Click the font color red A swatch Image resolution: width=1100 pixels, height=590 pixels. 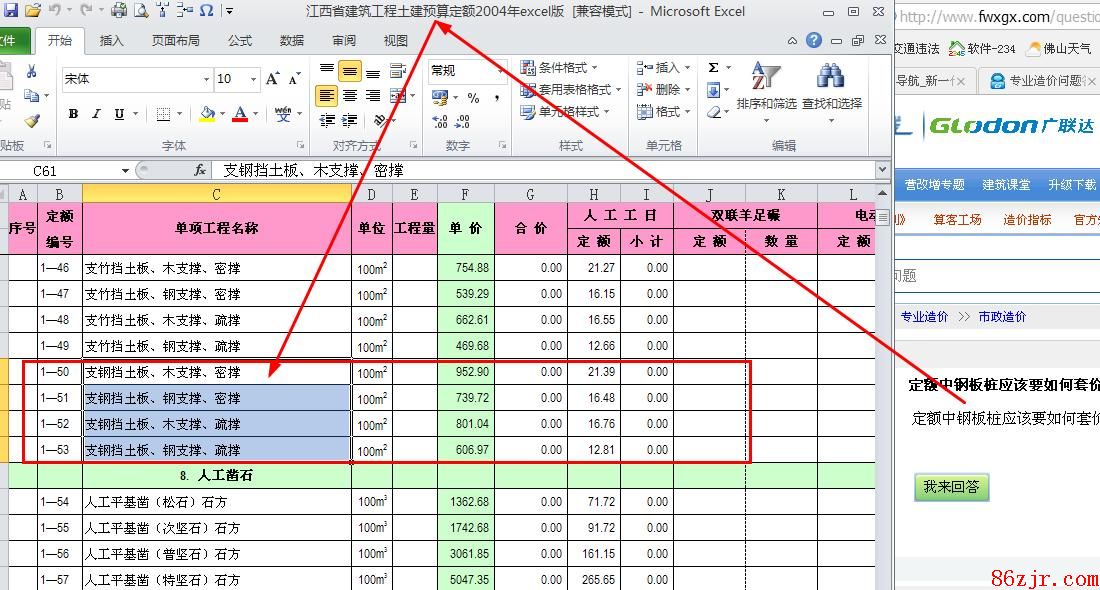click(239, 115)
